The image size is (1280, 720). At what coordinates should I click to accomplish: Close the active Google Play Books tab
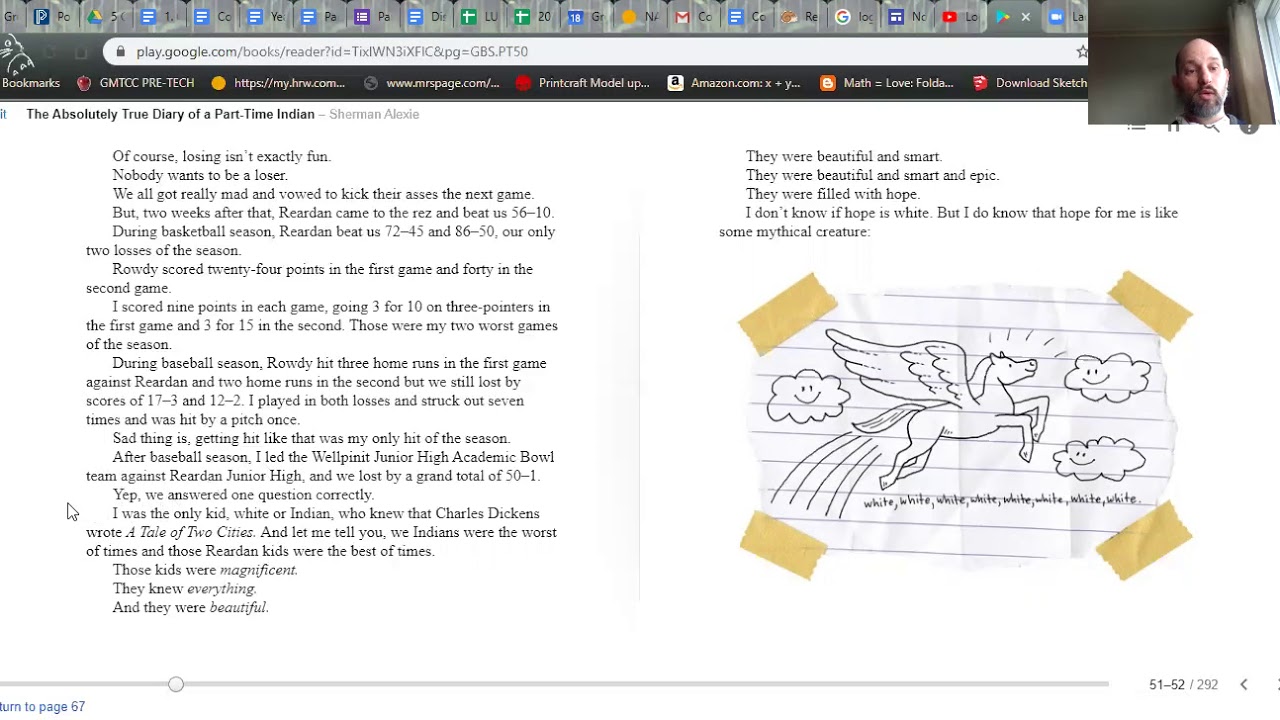tap(1025, 17)
